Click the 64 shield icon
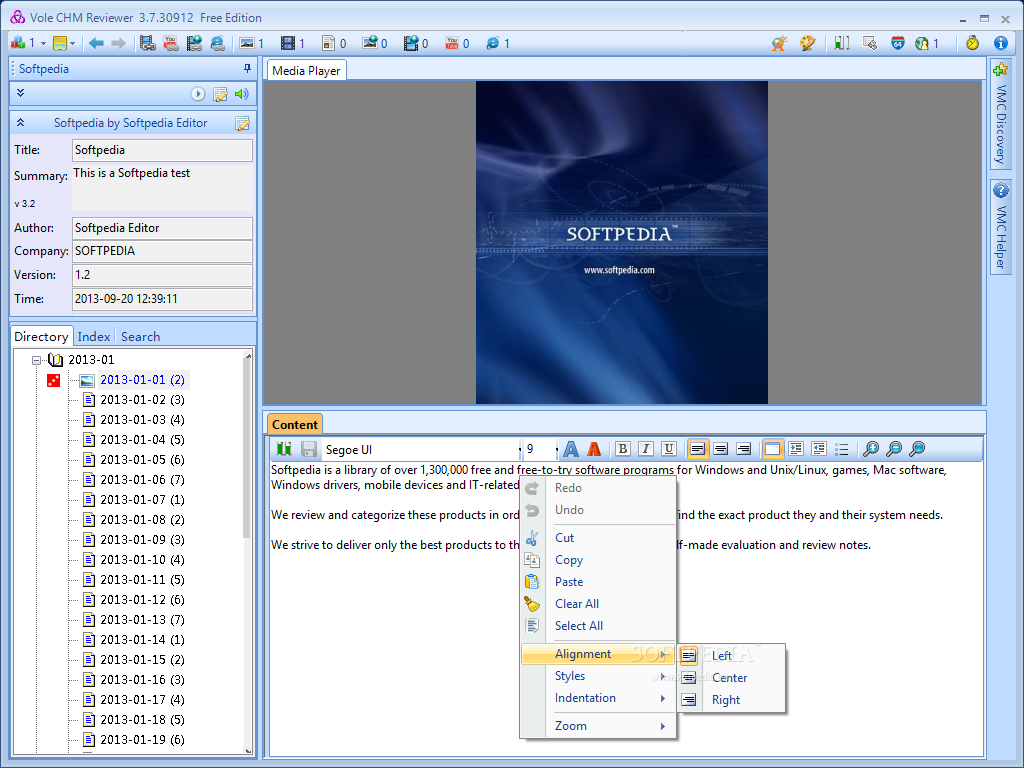The height and width of the screenshot is (768, 1024). point(897,43)
